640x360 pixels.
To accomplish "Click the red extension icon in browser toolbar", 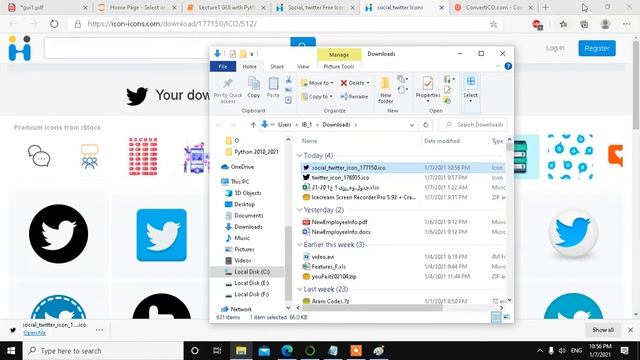I will [538, 24].
